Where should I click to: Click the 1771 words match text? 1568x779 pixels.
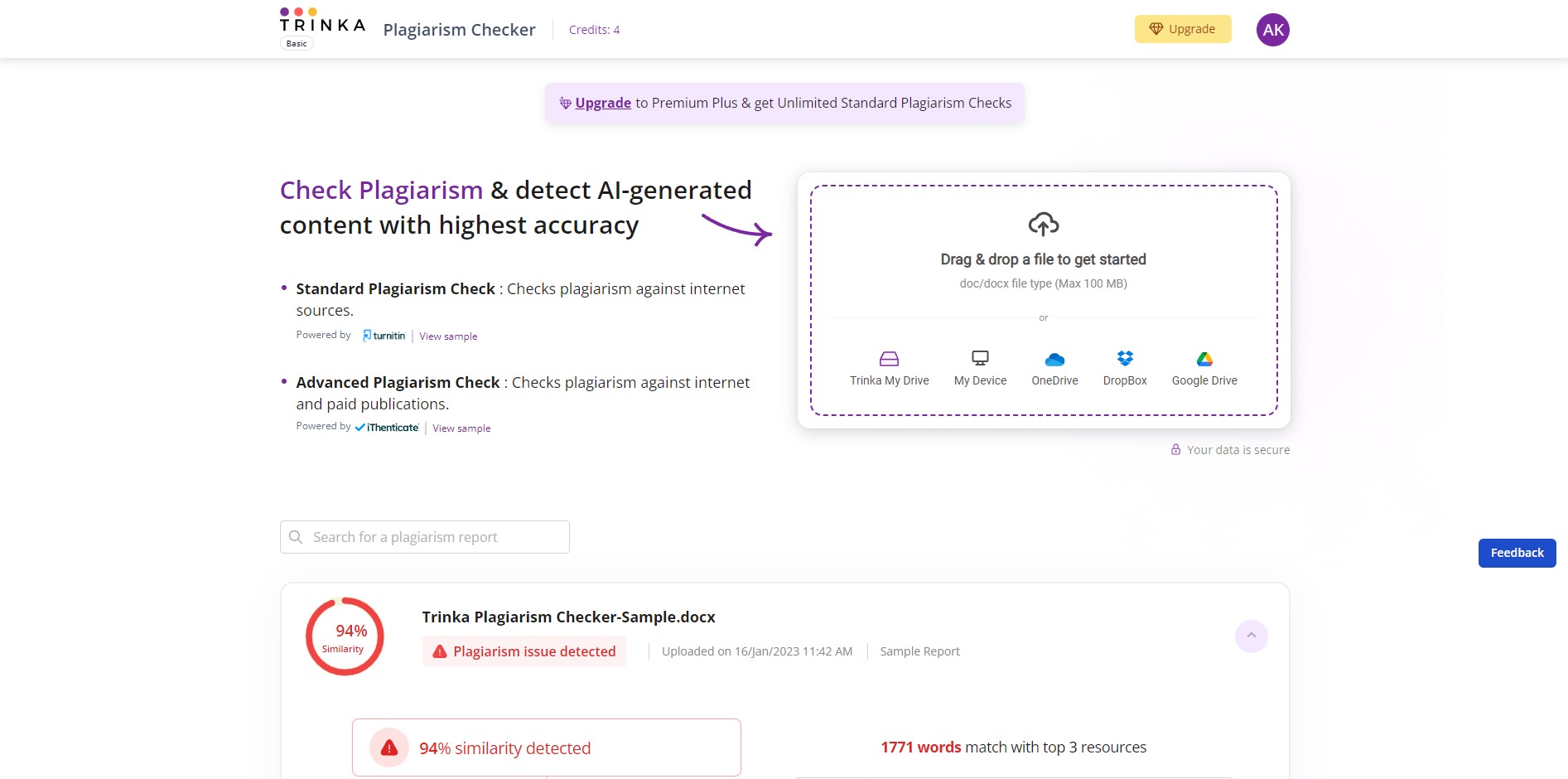(1014, 748)
